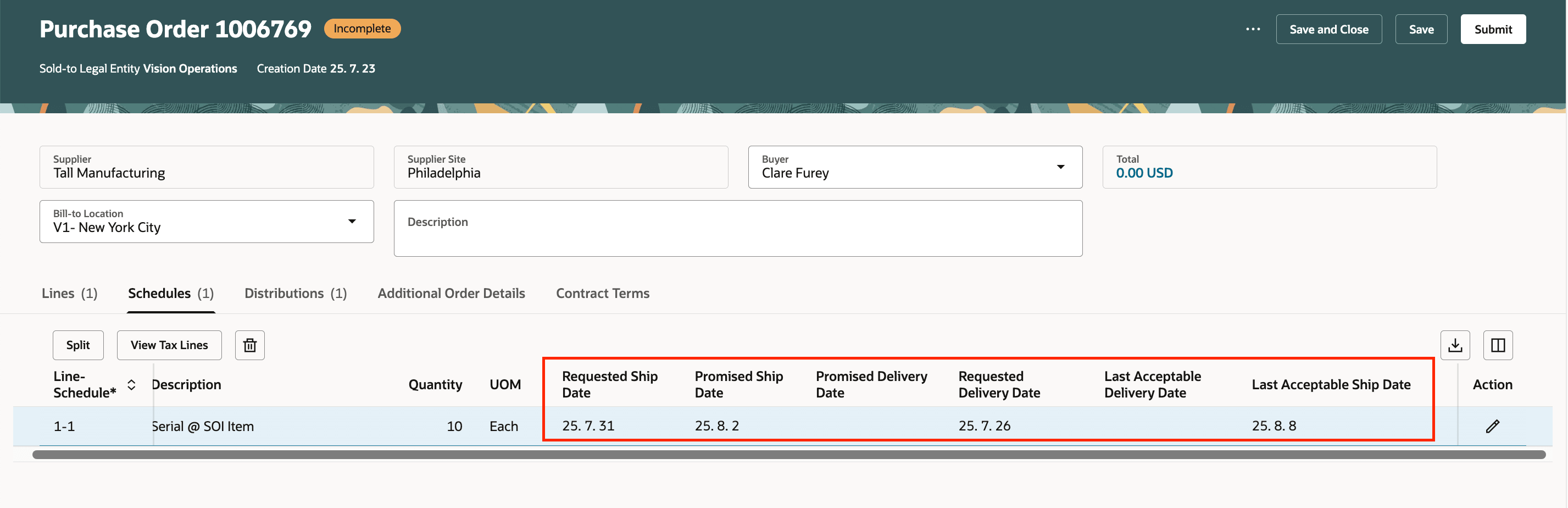The width and height of the screenshot is (1568, 508).
Task: Open the manage columns icon
Action: (1497, 345)
